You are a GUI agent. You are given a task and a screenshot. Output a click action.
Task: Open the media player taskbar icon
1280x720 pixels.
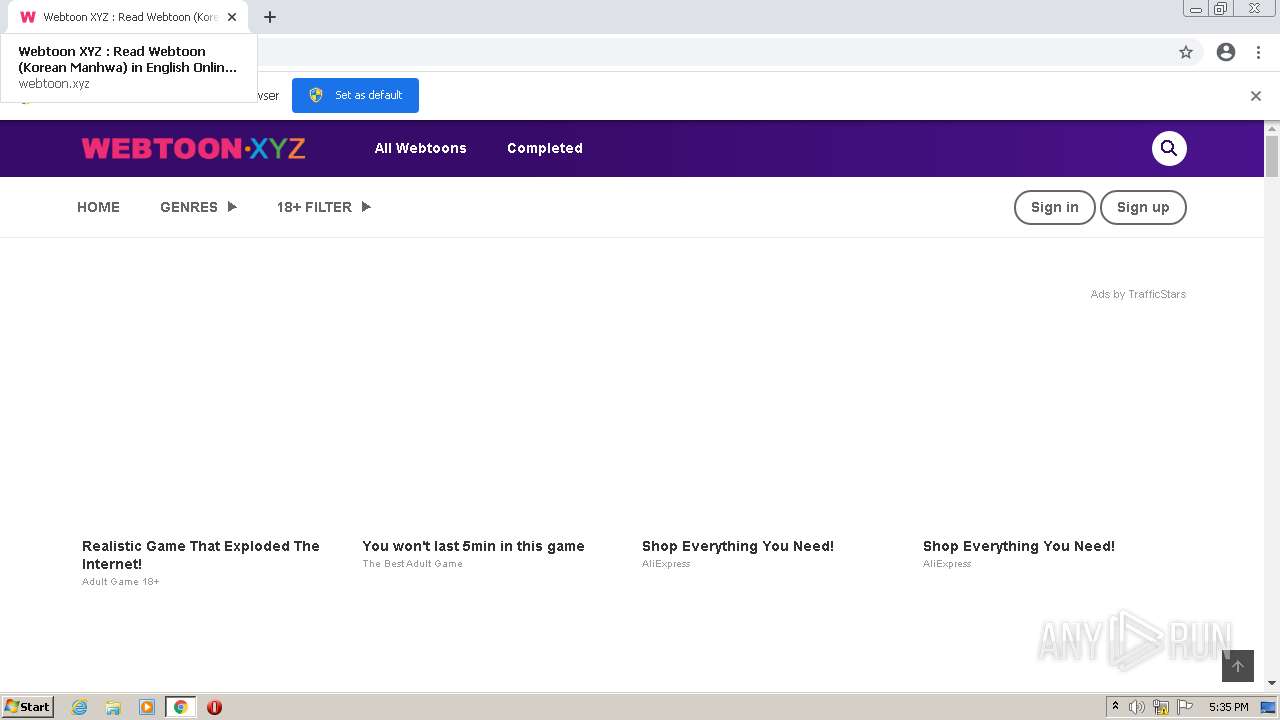tap(147, 707)
